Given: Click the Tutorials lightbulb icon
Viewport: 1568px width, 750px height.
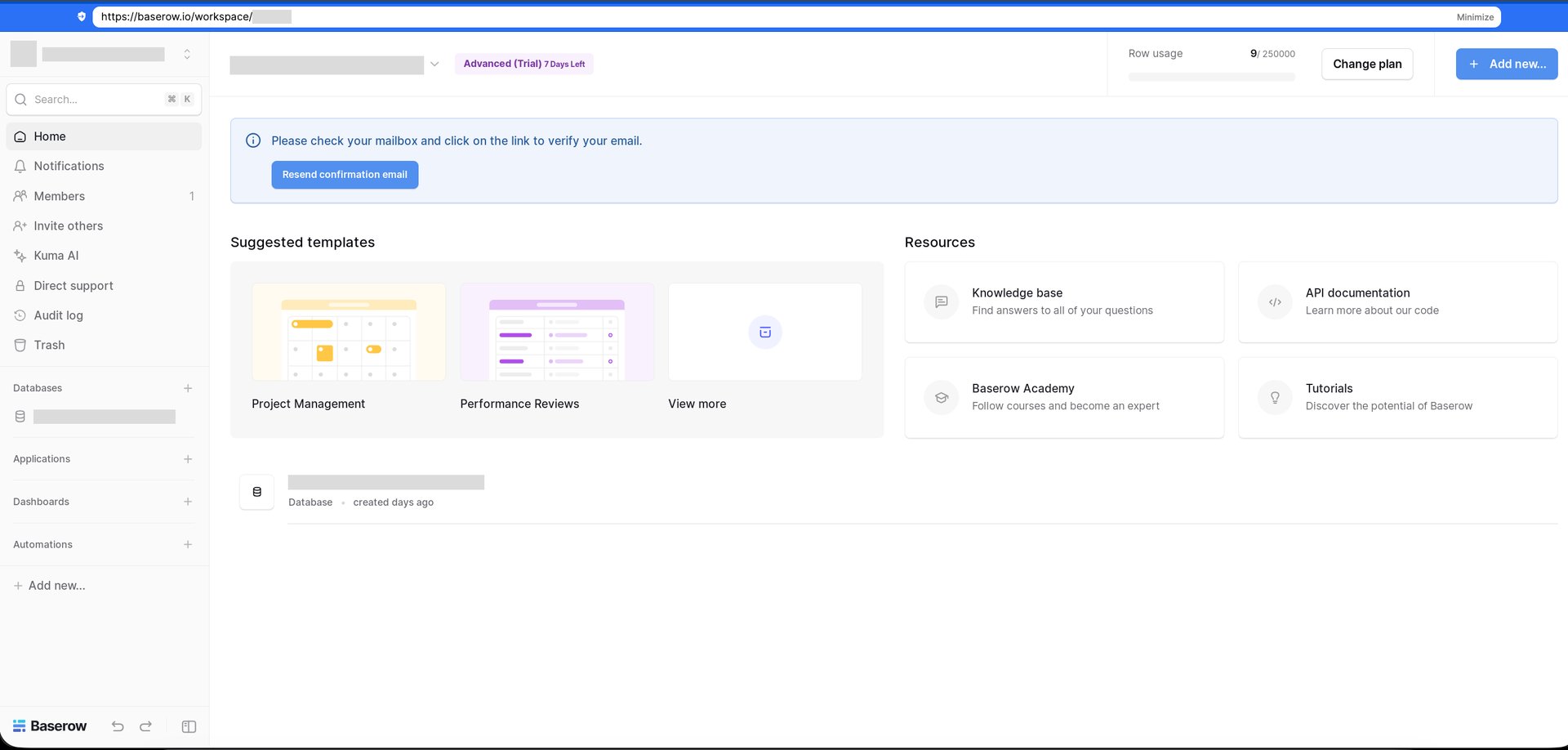Looking at the screenshot, I should pyautogui.click(x=1275, y=398).
